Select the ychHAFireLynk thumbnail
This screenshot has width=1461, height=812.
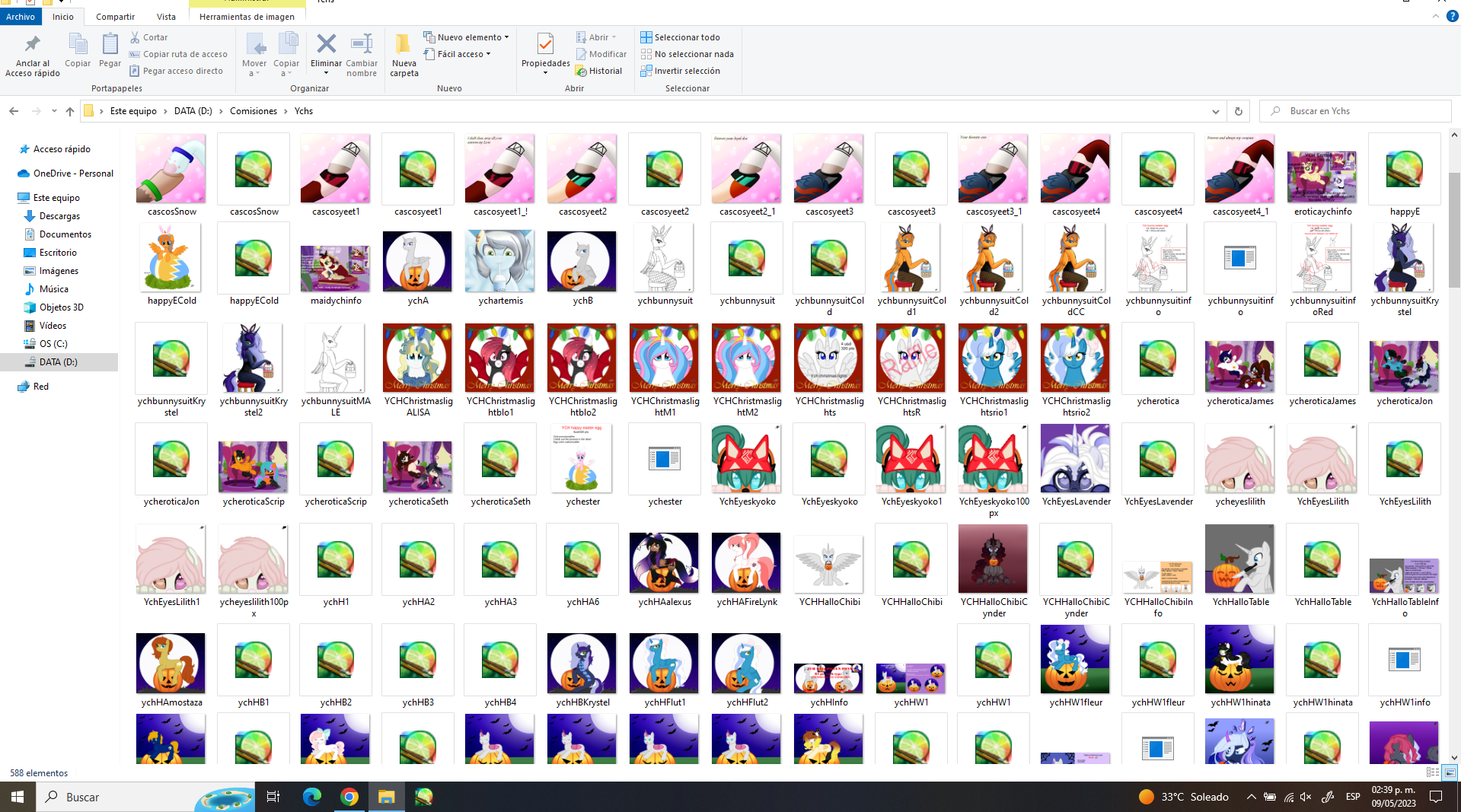coord(747,565)
